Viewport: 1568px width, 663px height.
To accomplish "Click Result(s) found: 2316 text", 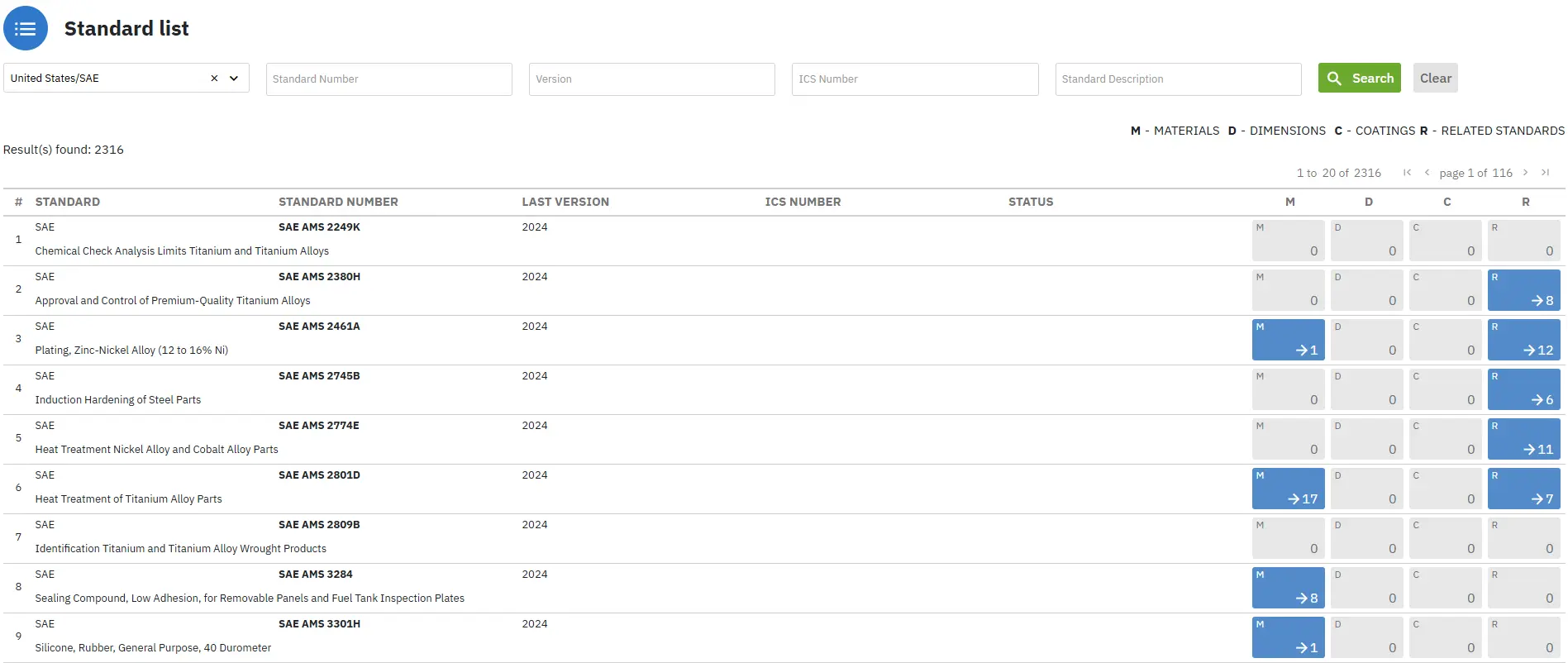I will coord(64,150).
